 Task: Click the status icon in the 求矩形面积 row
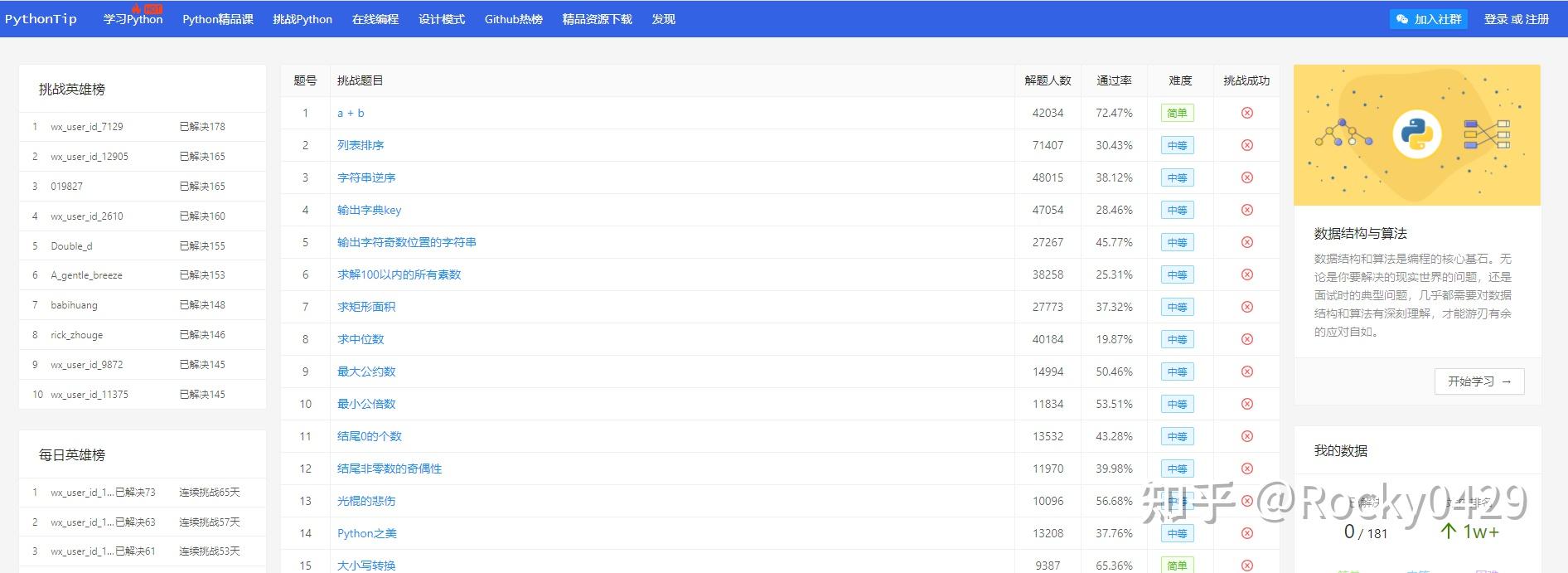1246,307
